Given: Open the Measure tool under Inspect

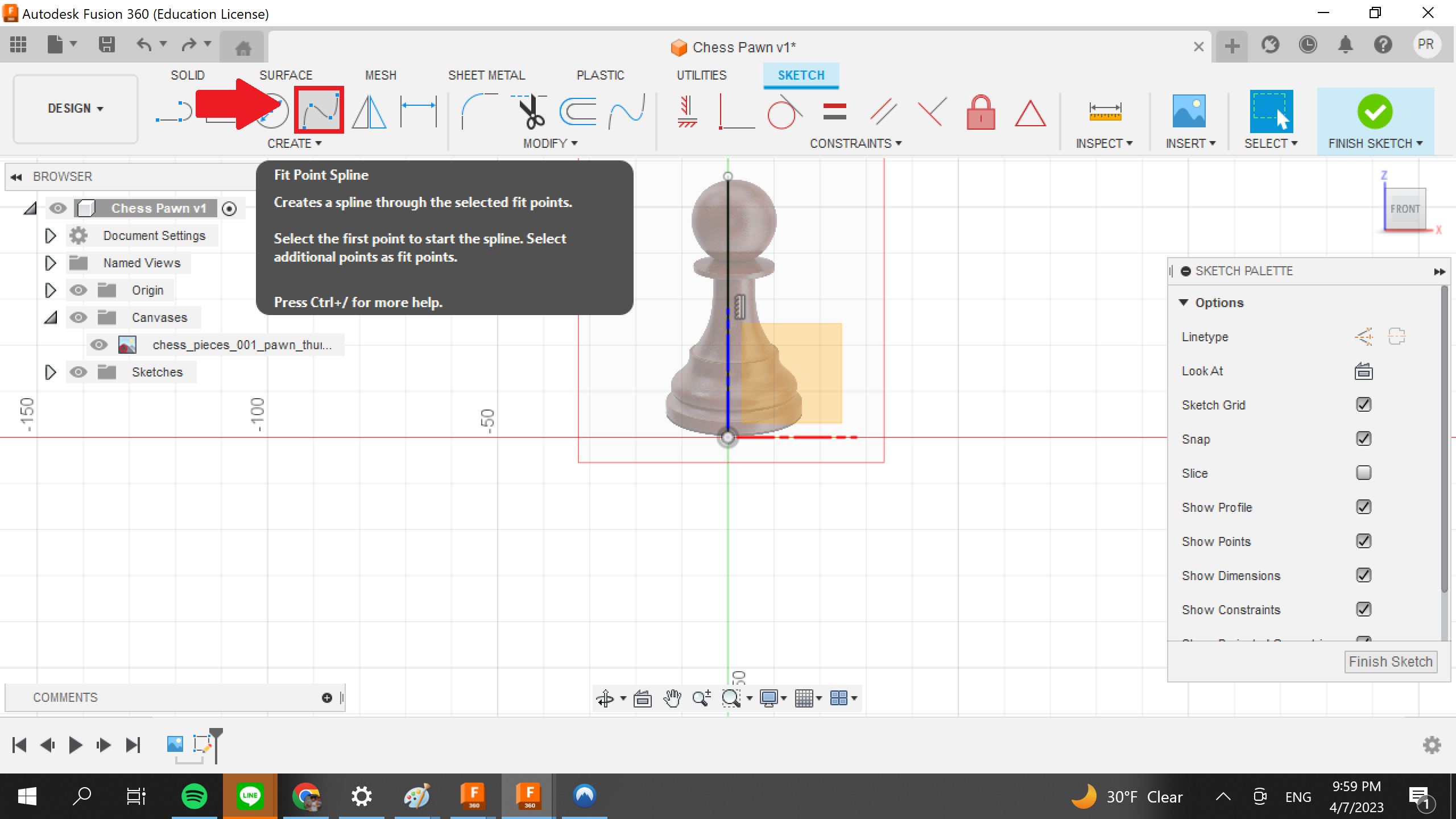Looking at the screenshot, I should pos(1104,111).
